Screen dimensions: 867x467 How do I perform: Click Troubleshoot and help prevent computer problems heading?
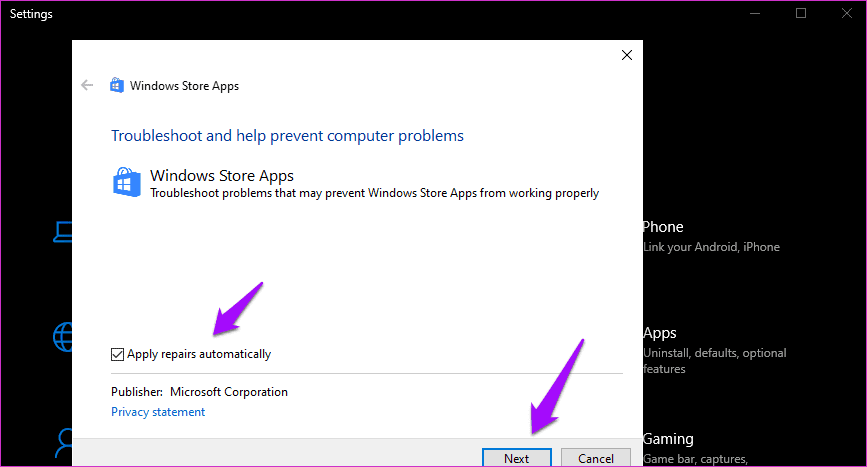[x=288, y=136]
